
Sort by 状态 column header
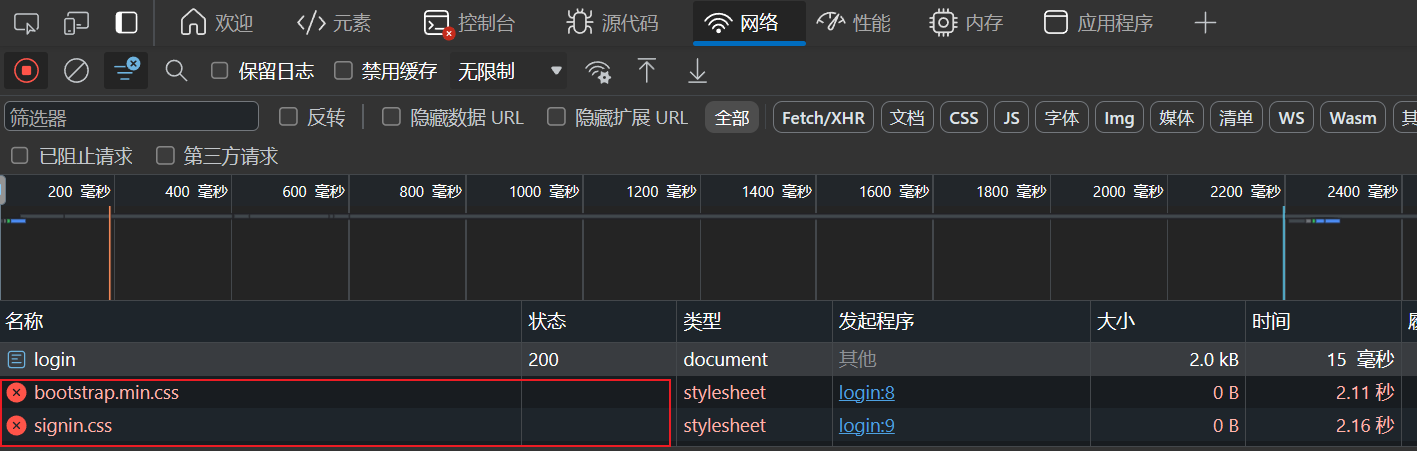click(x=599, y=322)
